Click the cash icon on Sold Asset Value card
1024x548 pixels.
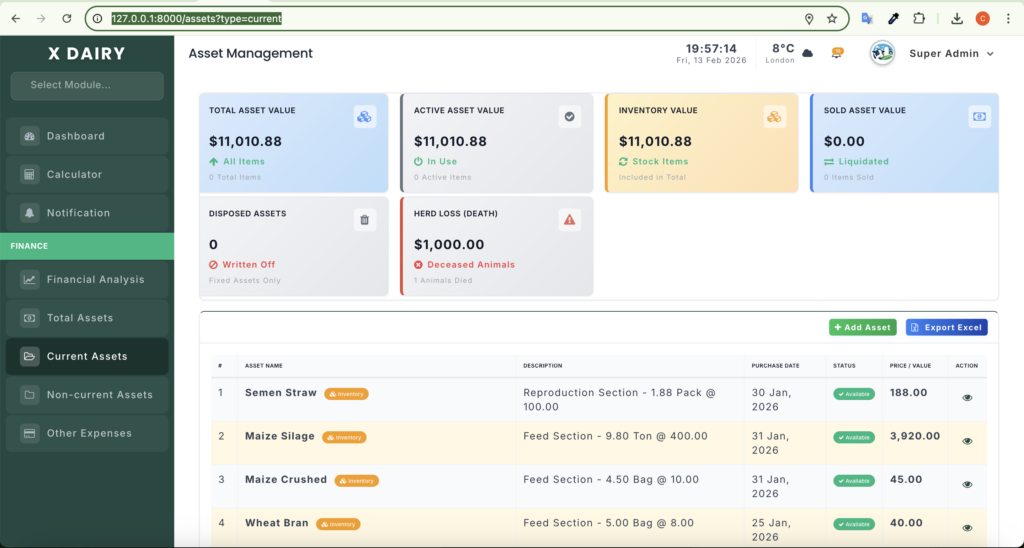point(979,117)
